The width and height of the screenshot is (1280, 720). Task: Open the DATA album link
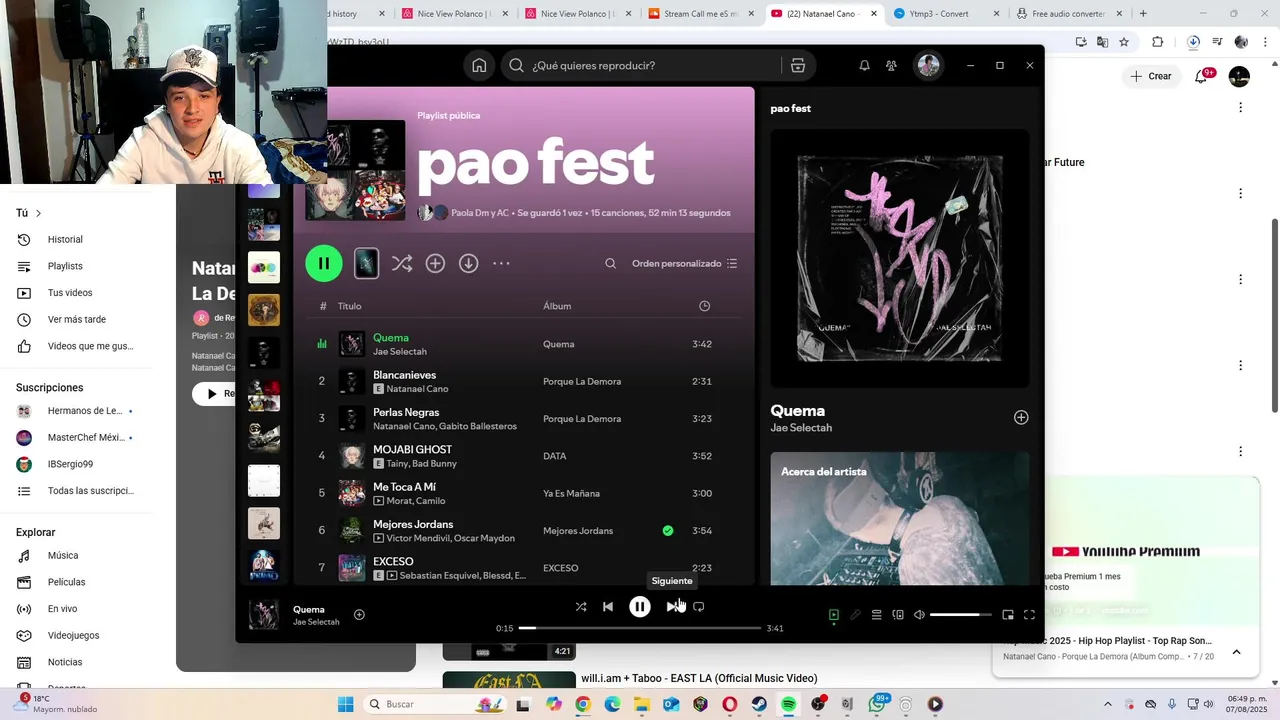click(555, 456)
